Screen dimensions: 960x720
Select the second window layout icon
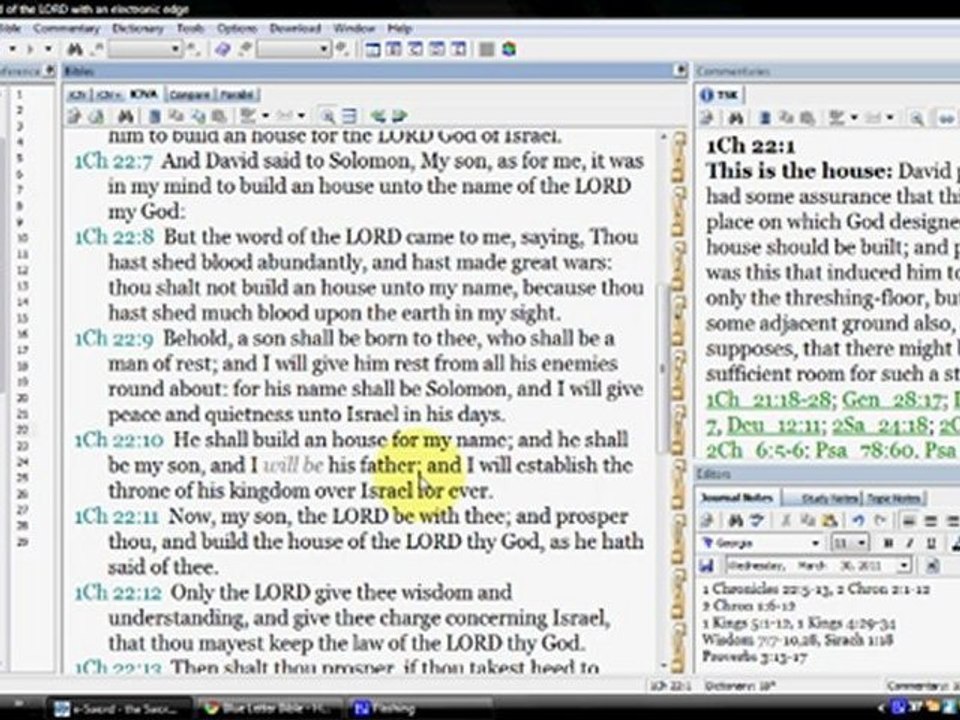click(394, 49)
